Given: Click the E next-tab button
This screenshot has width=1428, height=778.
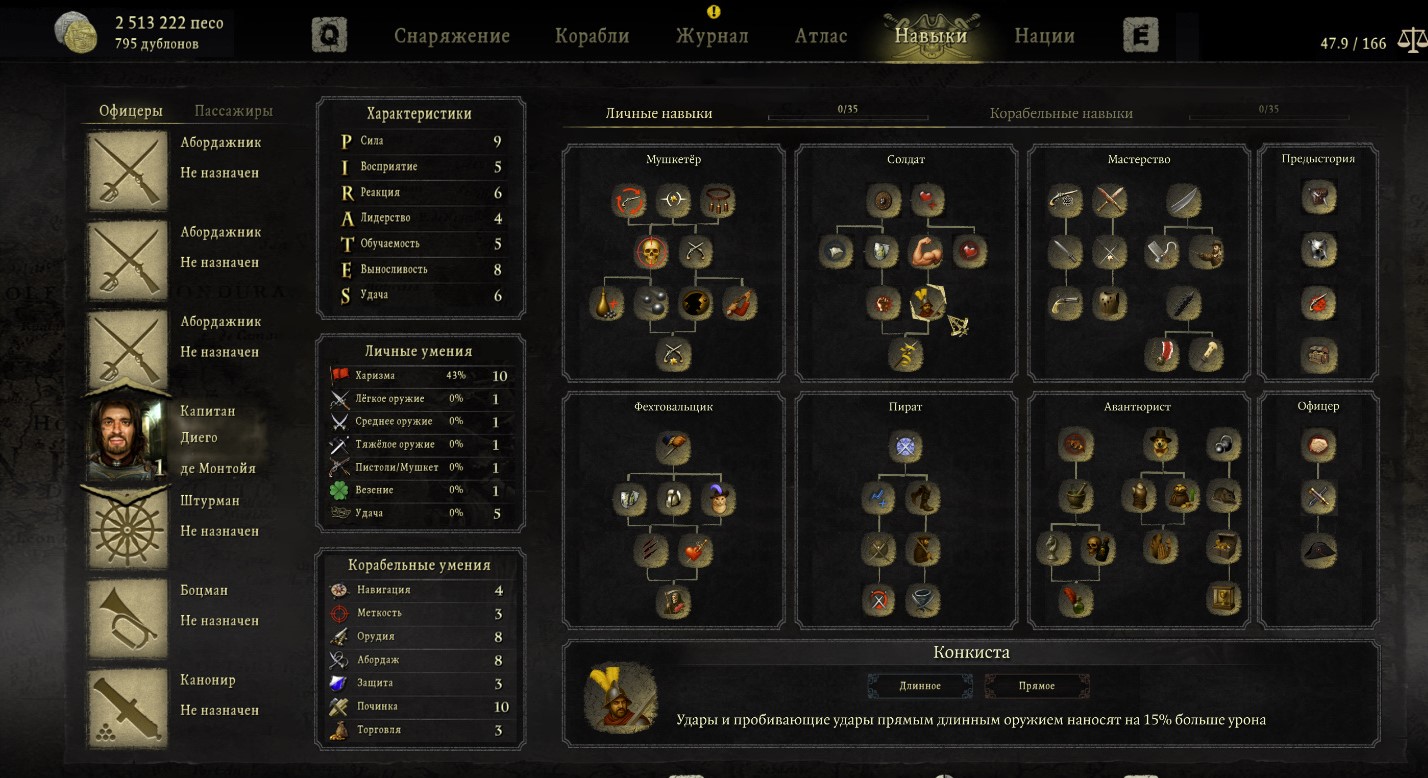Looking at the screenshot, I should 1140,35.
